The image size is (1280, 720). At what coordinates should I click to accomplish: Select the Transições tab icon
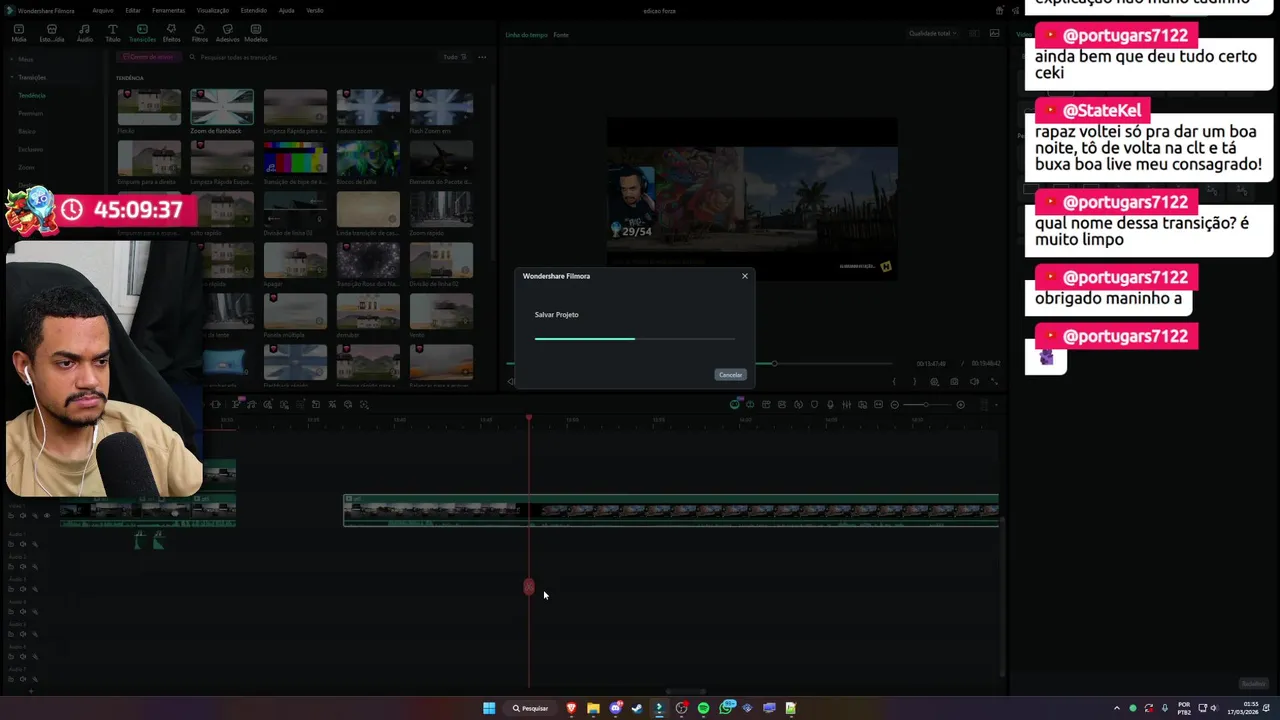[142, 32]
